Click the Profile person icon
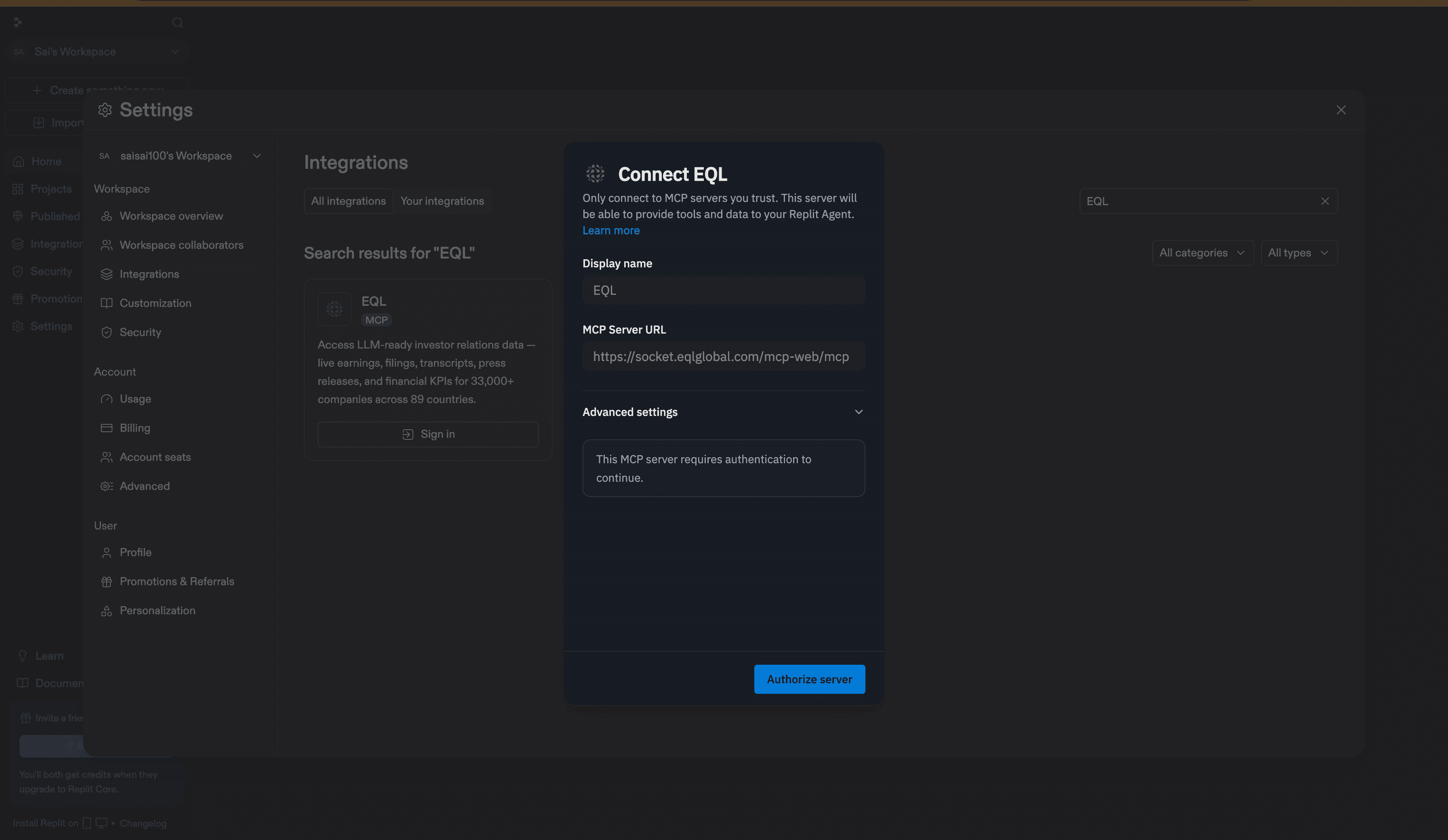The width and height of the screenshot is (1448, 840). (x=106, y=552)
